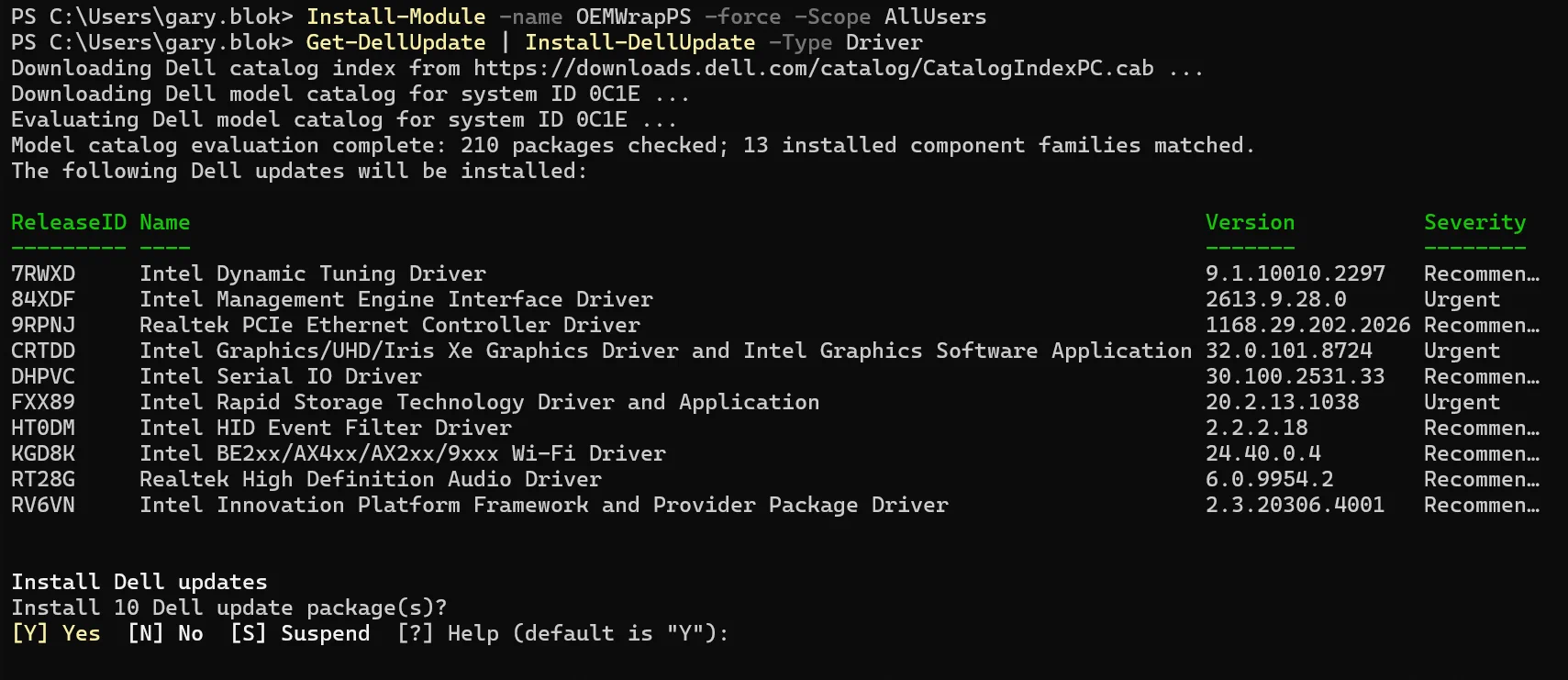Screen dimensions: 1568x680
Task: Click the CatalogIndexPC.cab download URL
Action: [x=814, y=68]
